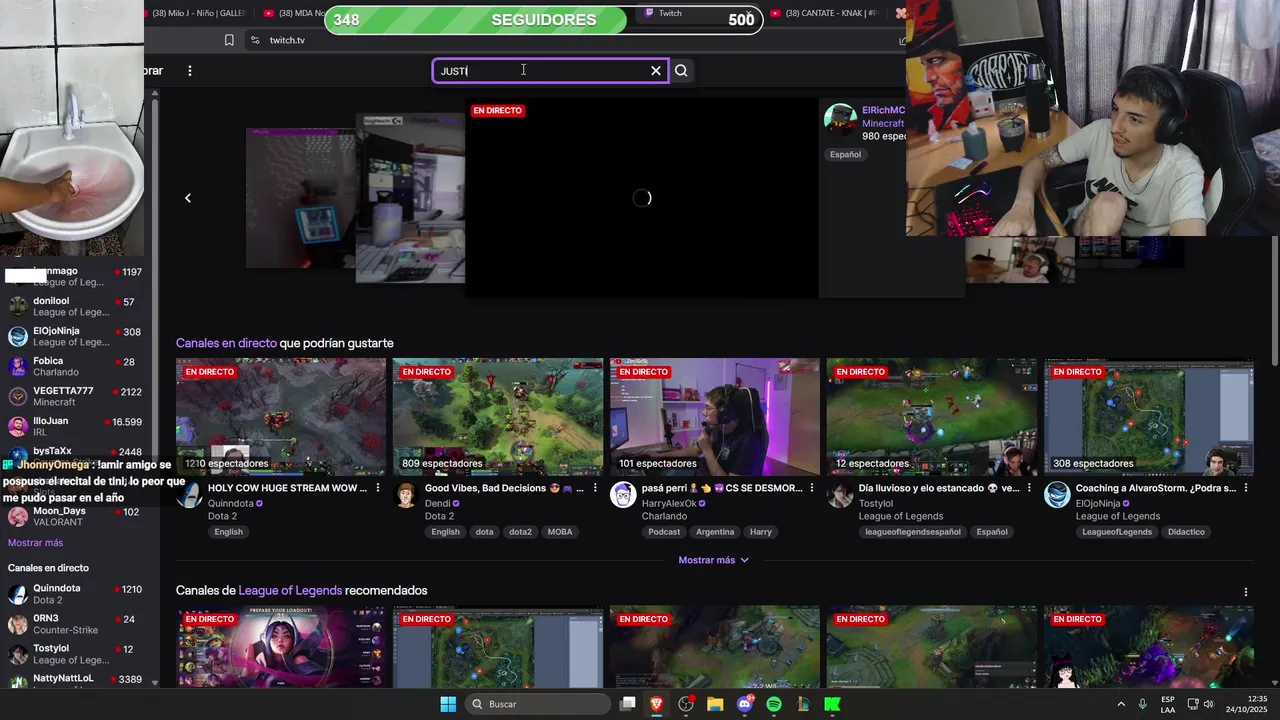The width and height of the screenshot is (1280, 720).
Task: Show hidden system tray icons
Action: (1120, 704)
